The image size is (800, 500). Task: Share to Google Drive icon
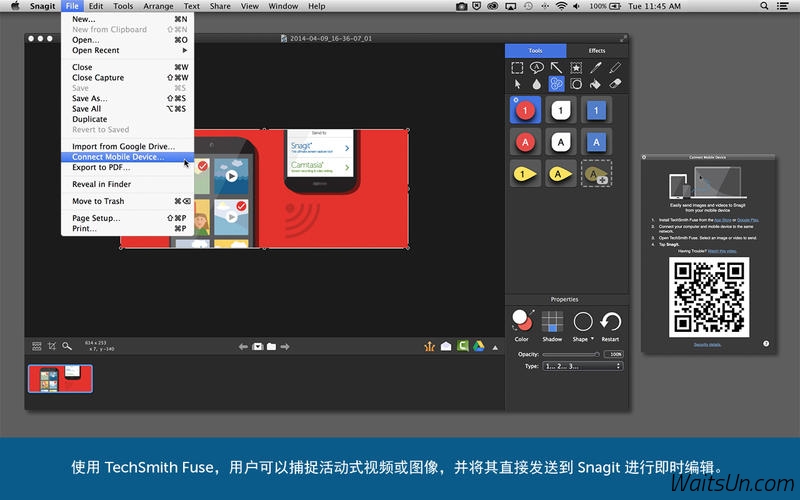(479, 346)
